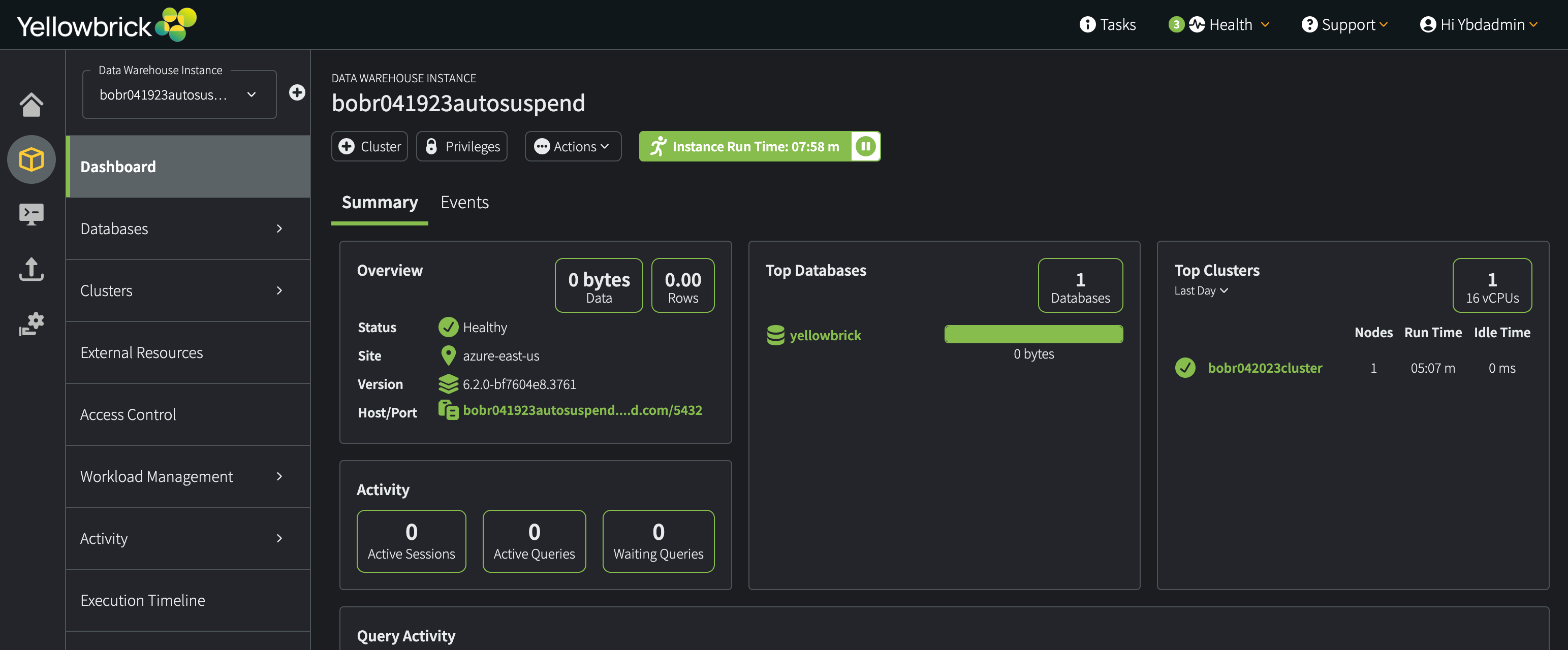The image size is (1568, 650).
Task: Switch to the Events tab
Action: pyautogui.click(x=464, y=202)
